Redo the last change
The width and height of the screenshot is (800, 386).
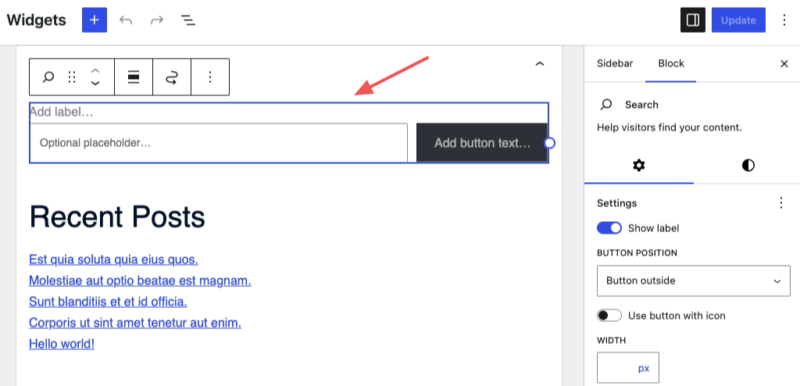pyautogui.click(x=157, y=20)
